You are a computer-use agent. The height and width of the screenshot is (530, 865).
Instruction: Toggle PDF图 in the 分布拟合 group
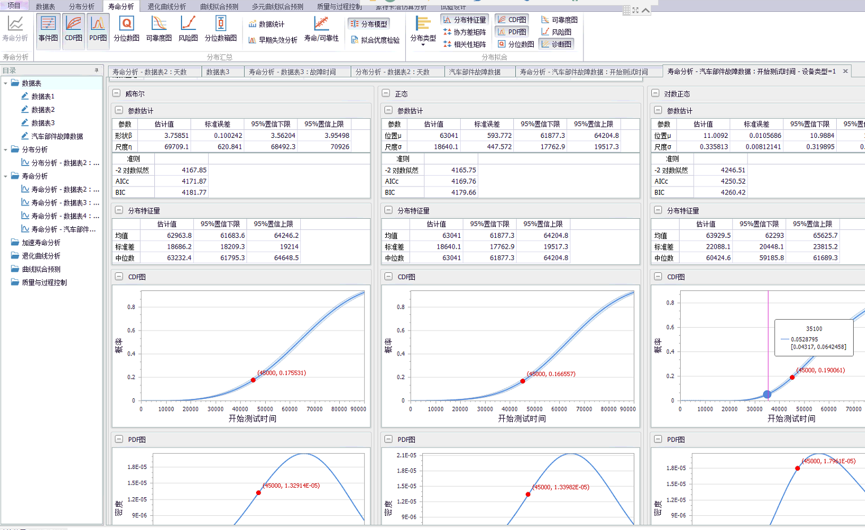tap(512, 32)
